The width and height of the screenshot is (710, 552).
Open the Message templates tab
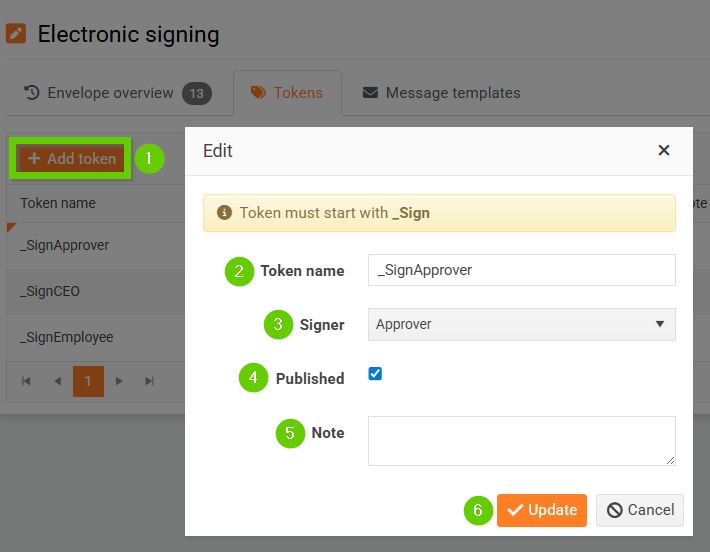(x=441, y=93)
